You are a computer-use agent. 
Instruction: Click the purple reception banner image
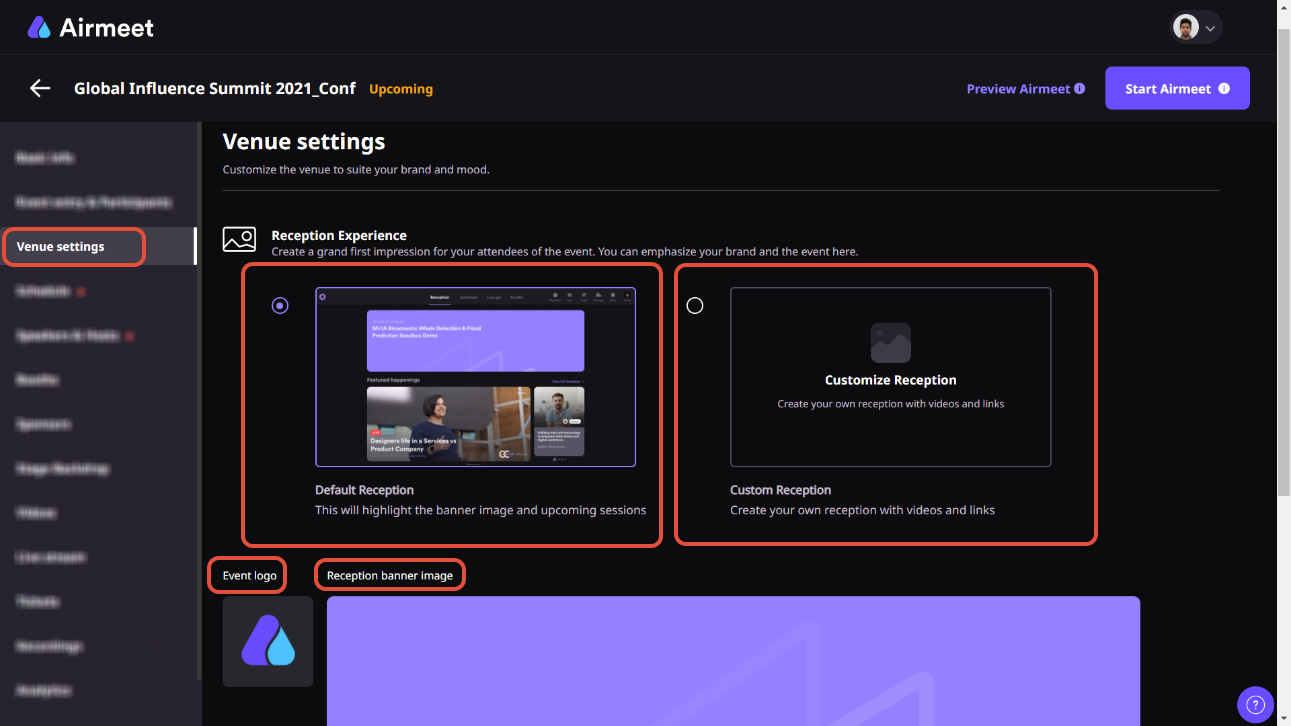[x=733, y=661]
